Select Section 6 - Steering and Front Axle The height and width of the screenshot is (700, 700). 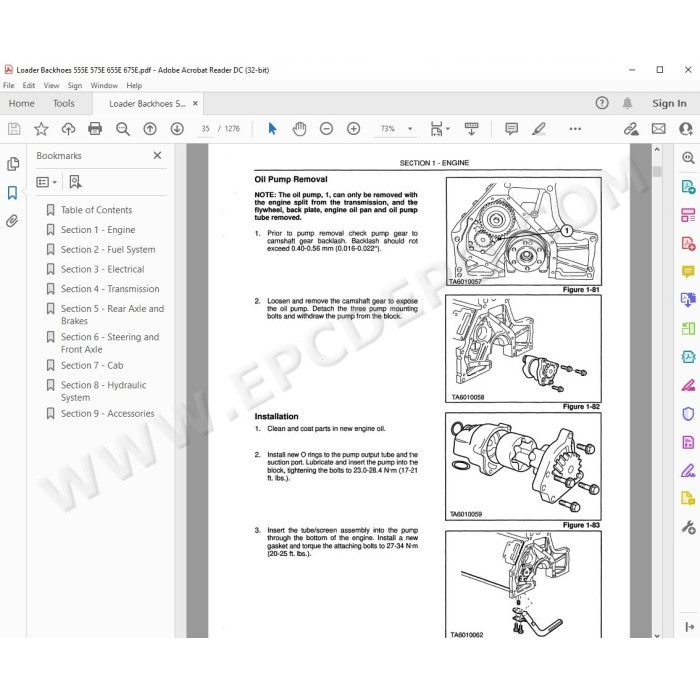(x=110, y=343)
